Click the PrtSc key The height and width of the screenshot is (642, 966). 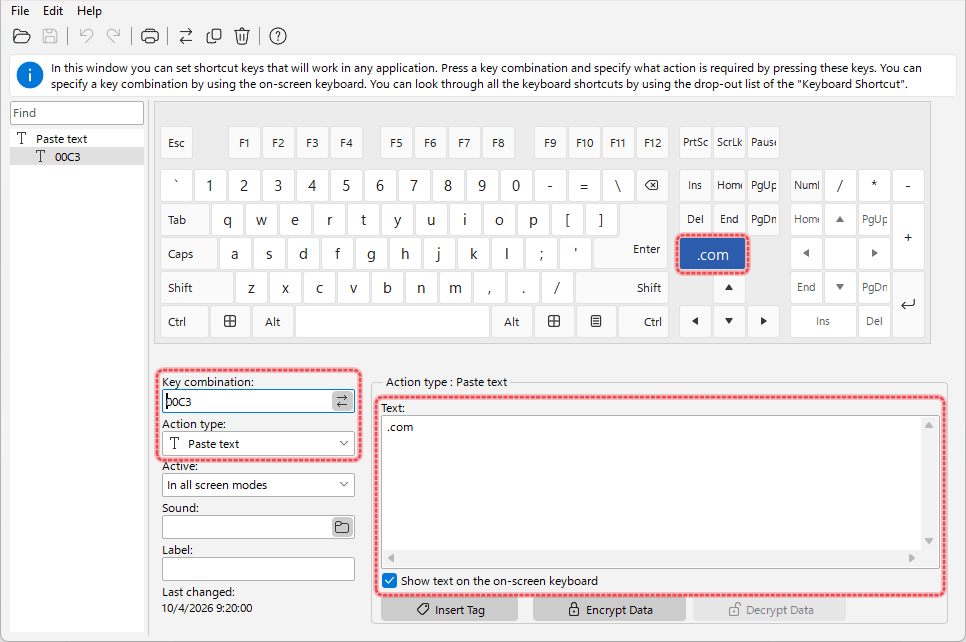[695, 142]
